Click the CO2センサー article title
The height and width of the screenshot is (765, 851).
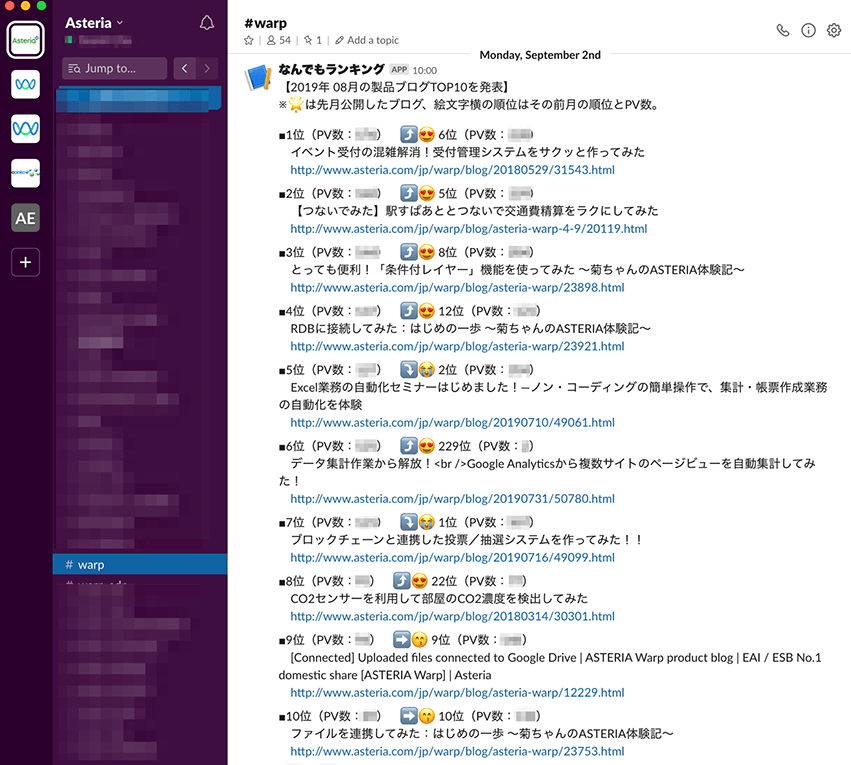(439, 598)
